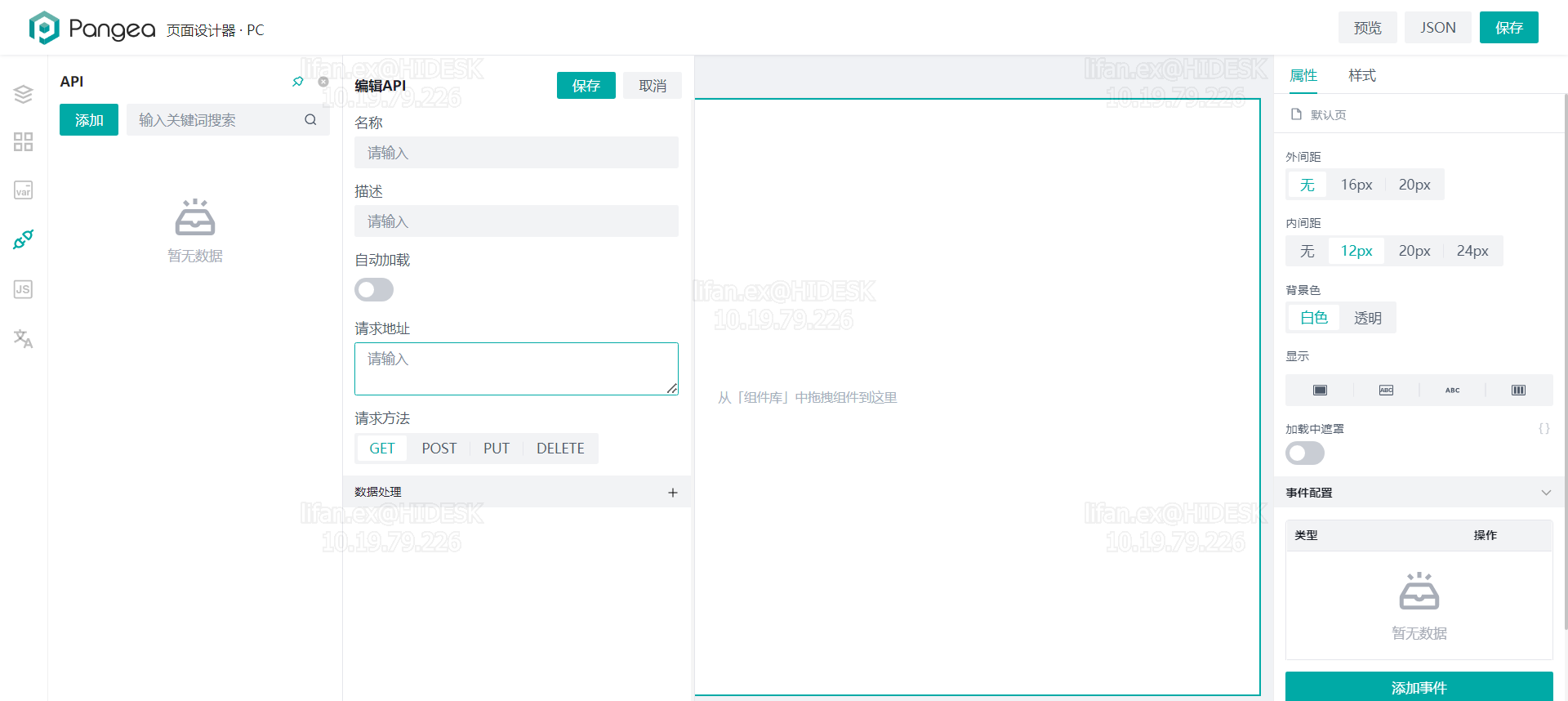The image size is (1568, 701).
Task: Select inline-block display mode icon
Action: tap(1386, 391)
